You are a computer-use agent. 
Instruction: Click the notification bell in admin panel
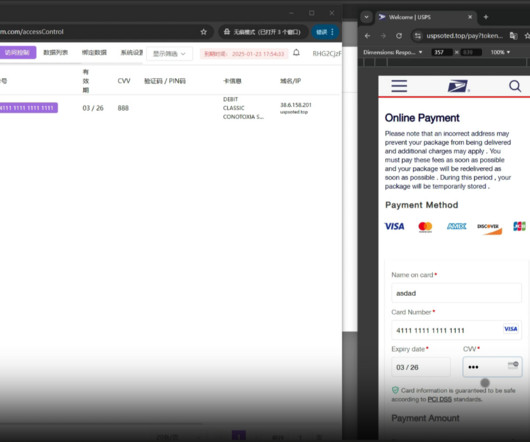click(x=296, y=52)
